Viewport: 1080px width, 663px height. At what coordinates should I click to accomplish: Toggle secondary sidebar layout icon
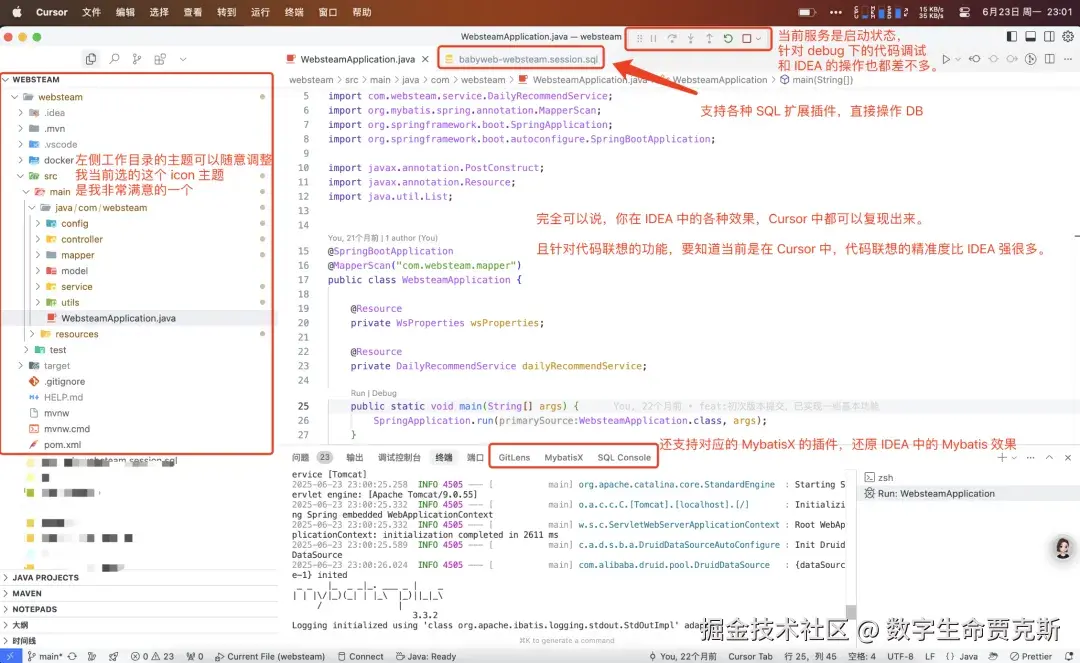(1049, 36)
